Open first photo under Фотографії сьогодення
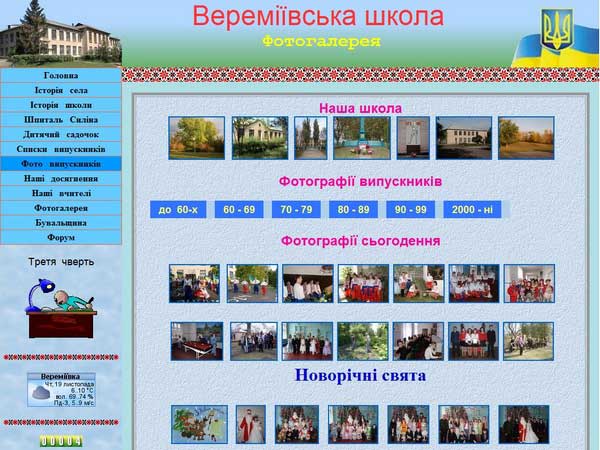This screenshot has width=600, height=450. pos(194,283)
